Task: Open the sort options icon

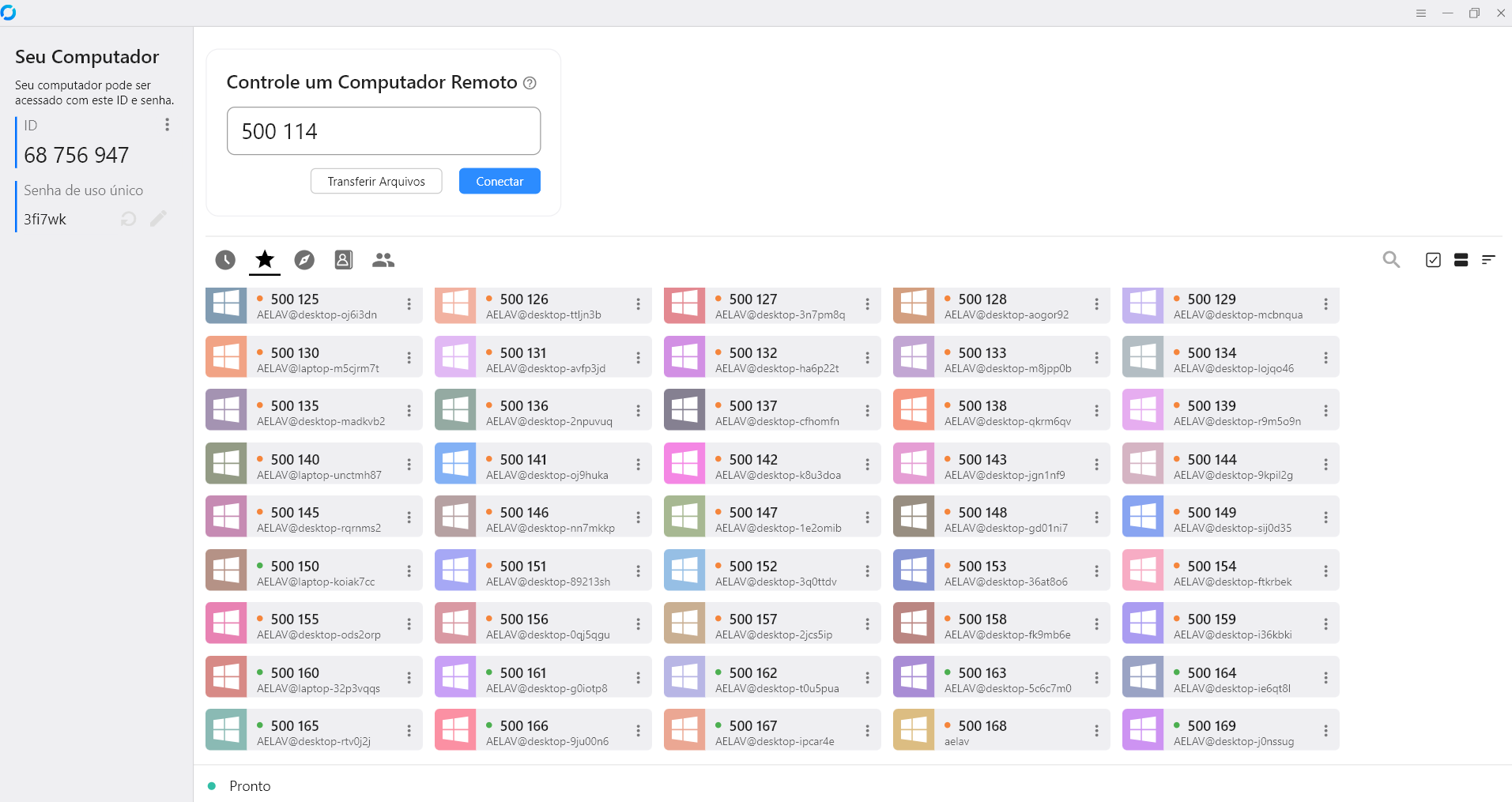Action: tap(1488, 260)
